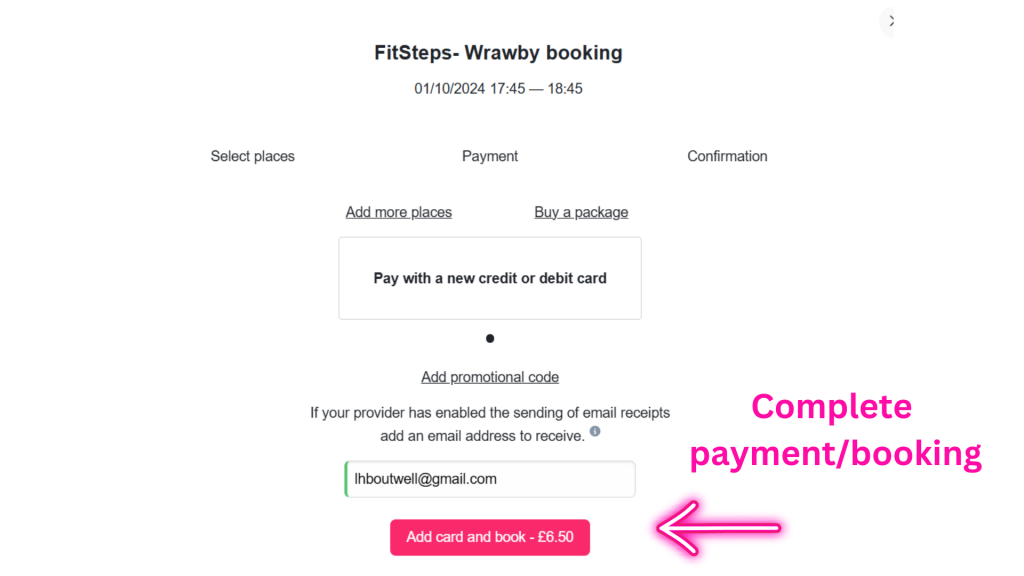Image resolution: width=1024 pixels, height=576 pixels.
Task: Click the words 'add an email address to receive'
Action: pyautogui.click(x=481, y=436)
